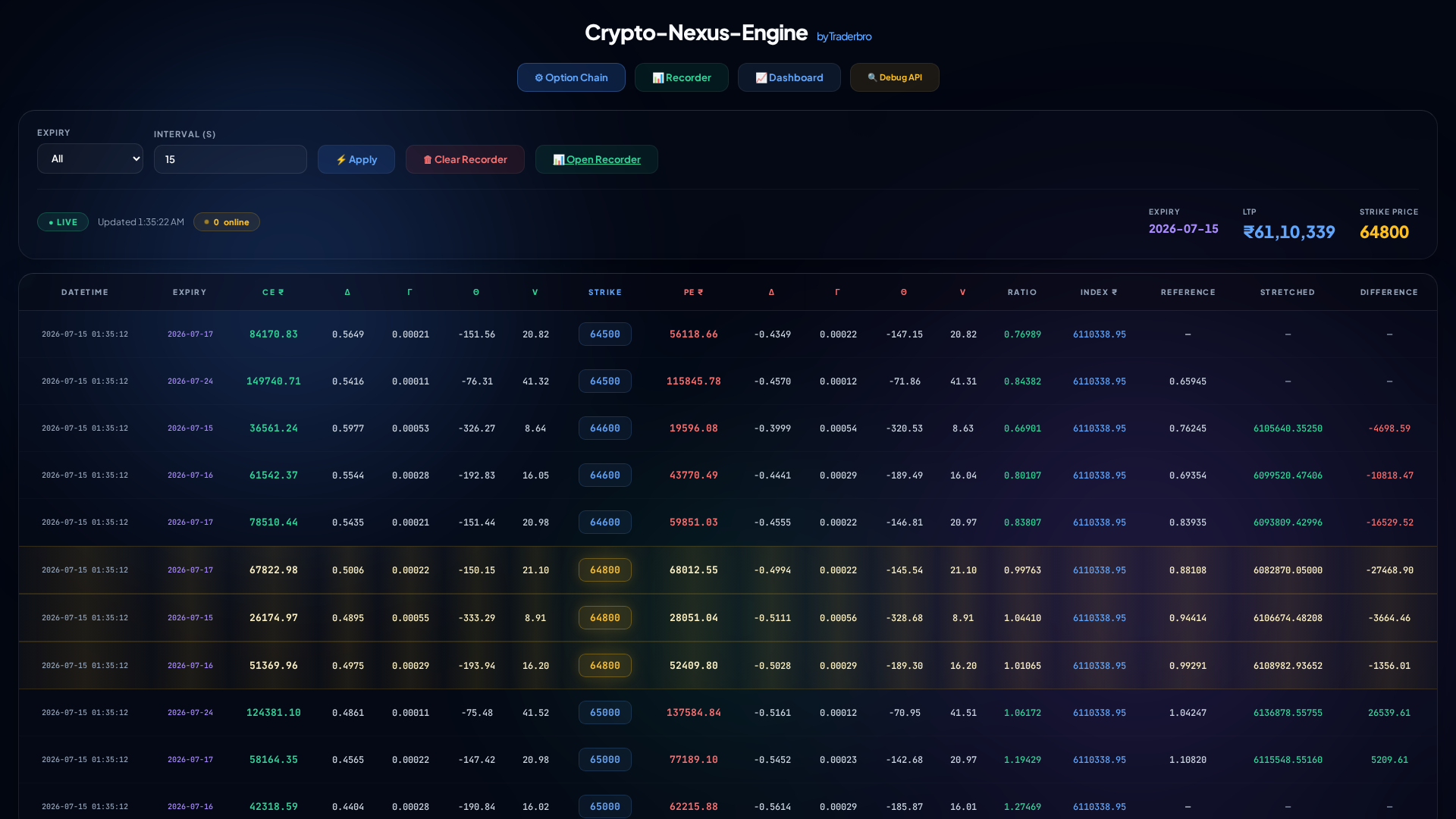Screen dimensions: 1456x819
Task: Click difference value -4698.59
Action: [1389, 428]
